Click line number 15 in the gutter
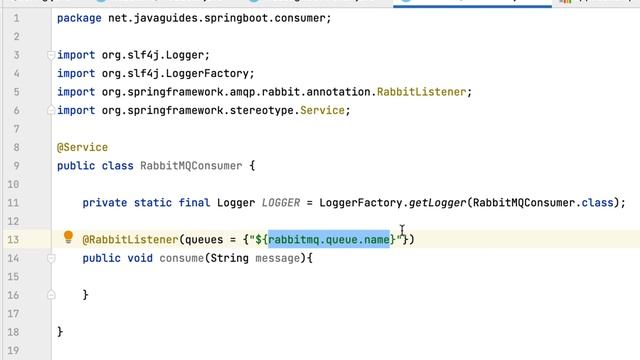The width and height of the screenshot is (640, 360). (x=13, y=277)
